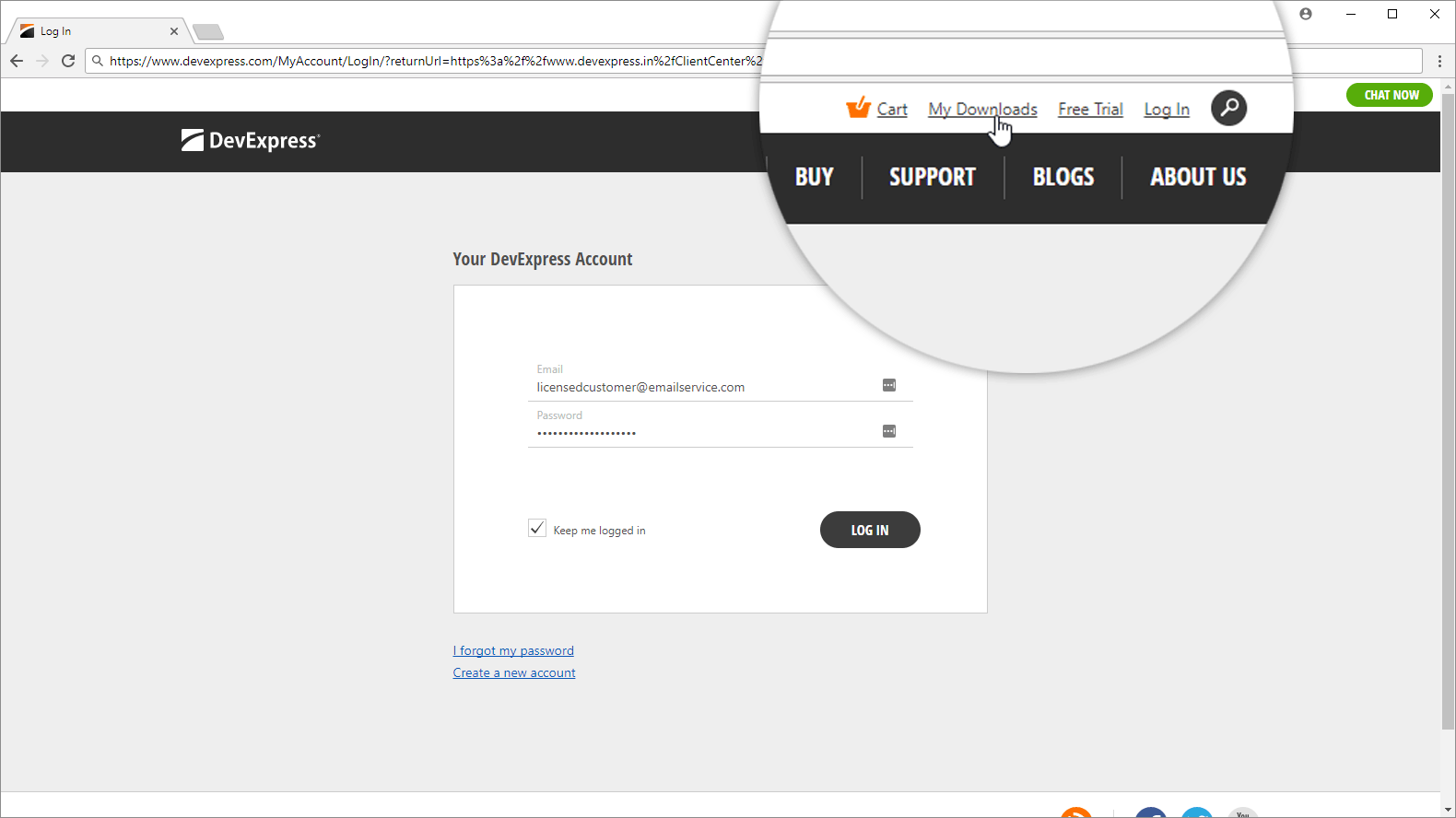The height and width of the screenshot is (818, 1456).
Task: Maximize the browser window
Action: 1392,14
